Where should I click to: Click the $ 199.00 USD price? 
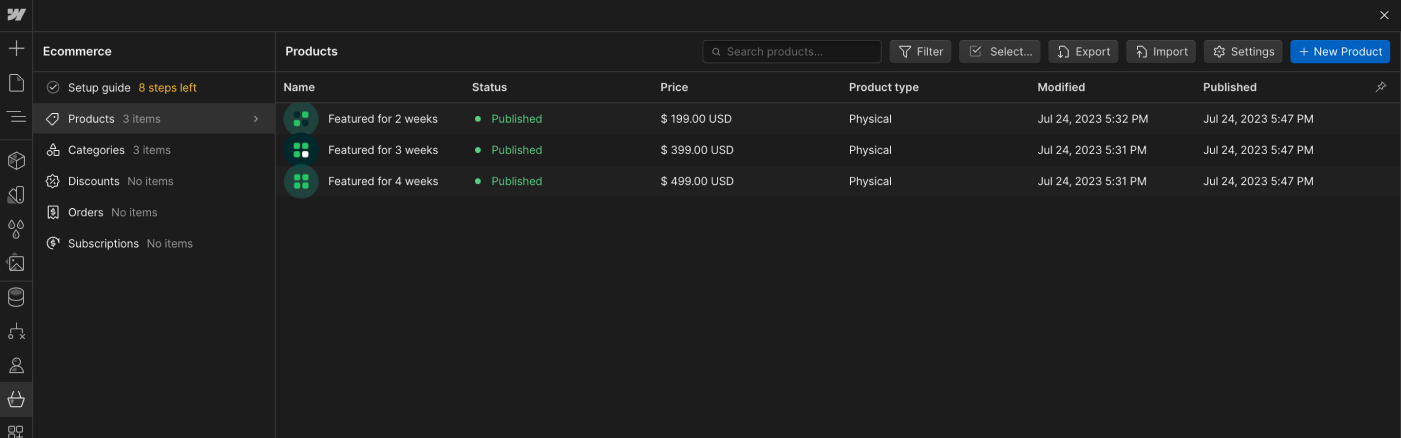697,119
